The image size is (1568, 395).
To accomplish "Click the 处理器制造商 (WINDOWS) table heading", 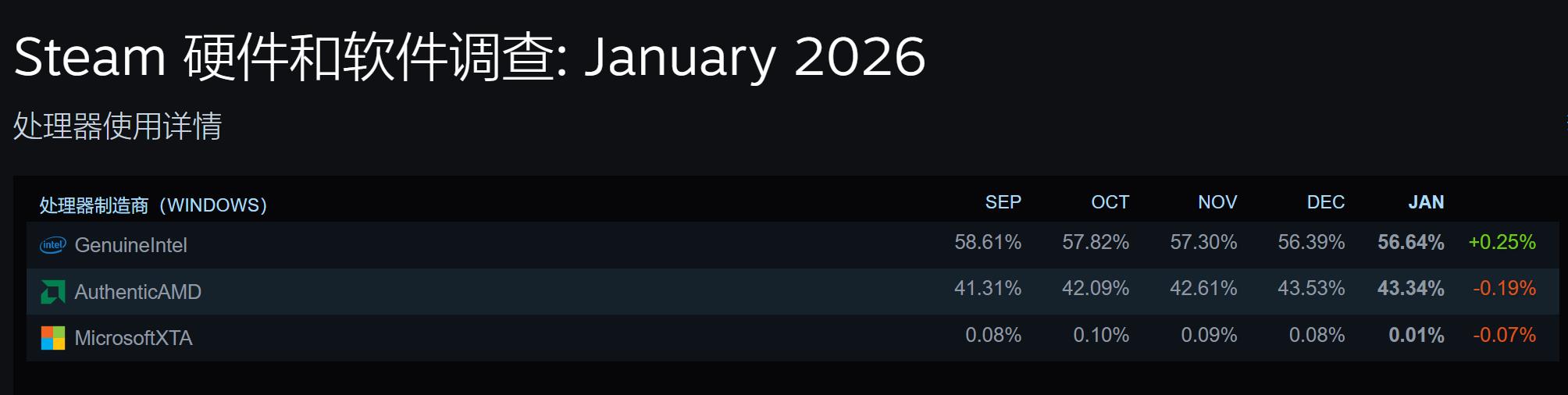I will [153, 205].
